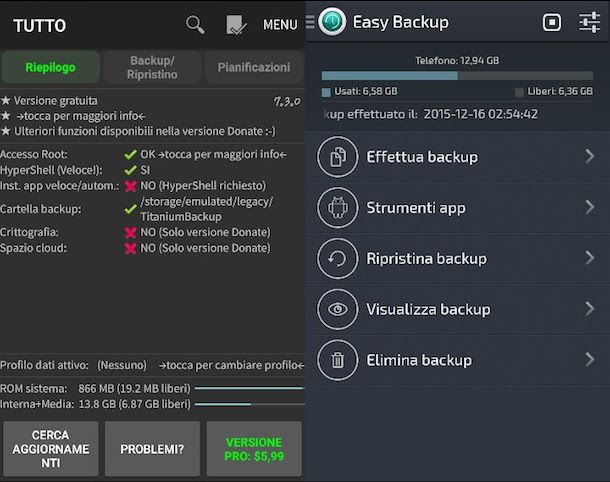Switch to the Riepilogo tab
610x482 pixels.
[51, 67]
